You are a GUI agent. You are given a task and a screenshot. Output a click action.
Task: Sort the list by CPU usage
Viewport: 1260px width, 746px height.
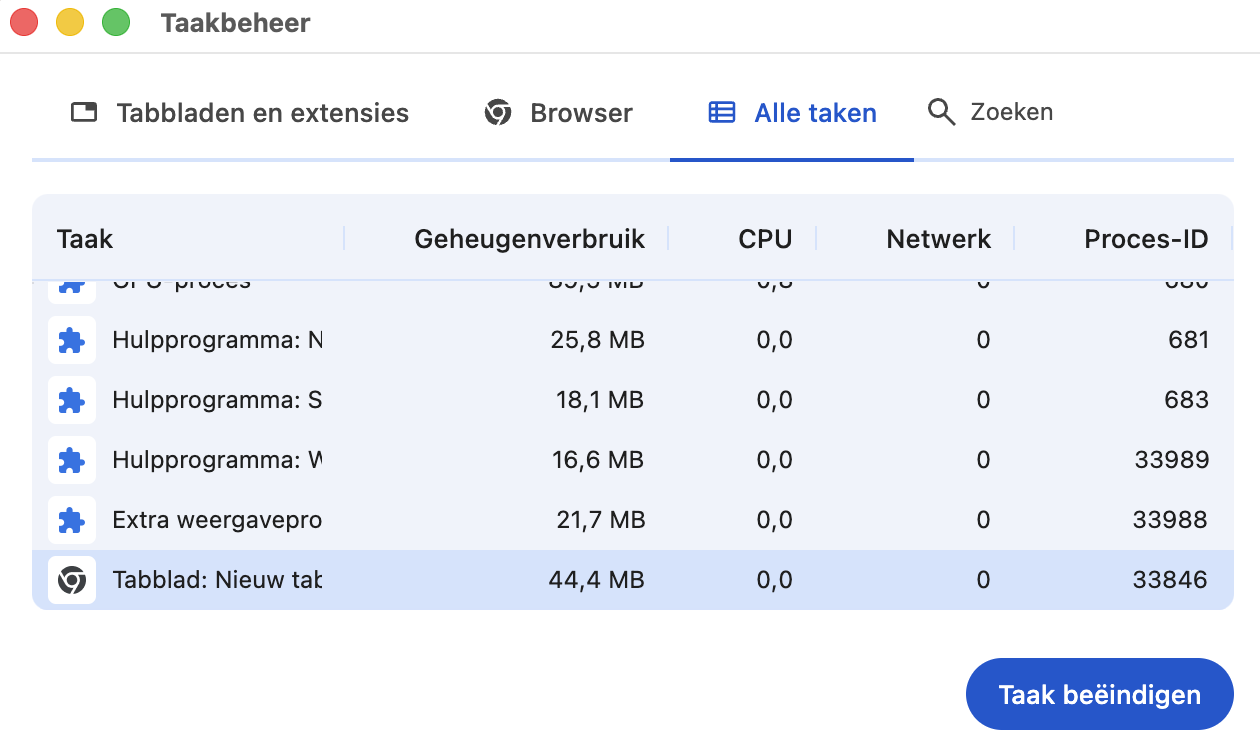pos(764,239)
